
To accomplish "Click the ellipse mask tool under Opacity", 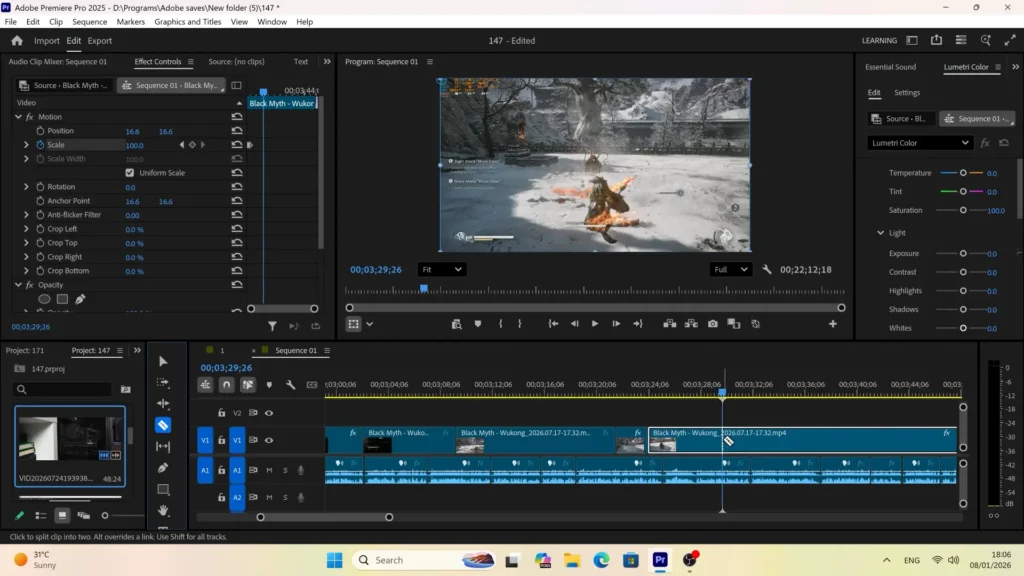I will [44, 299].
